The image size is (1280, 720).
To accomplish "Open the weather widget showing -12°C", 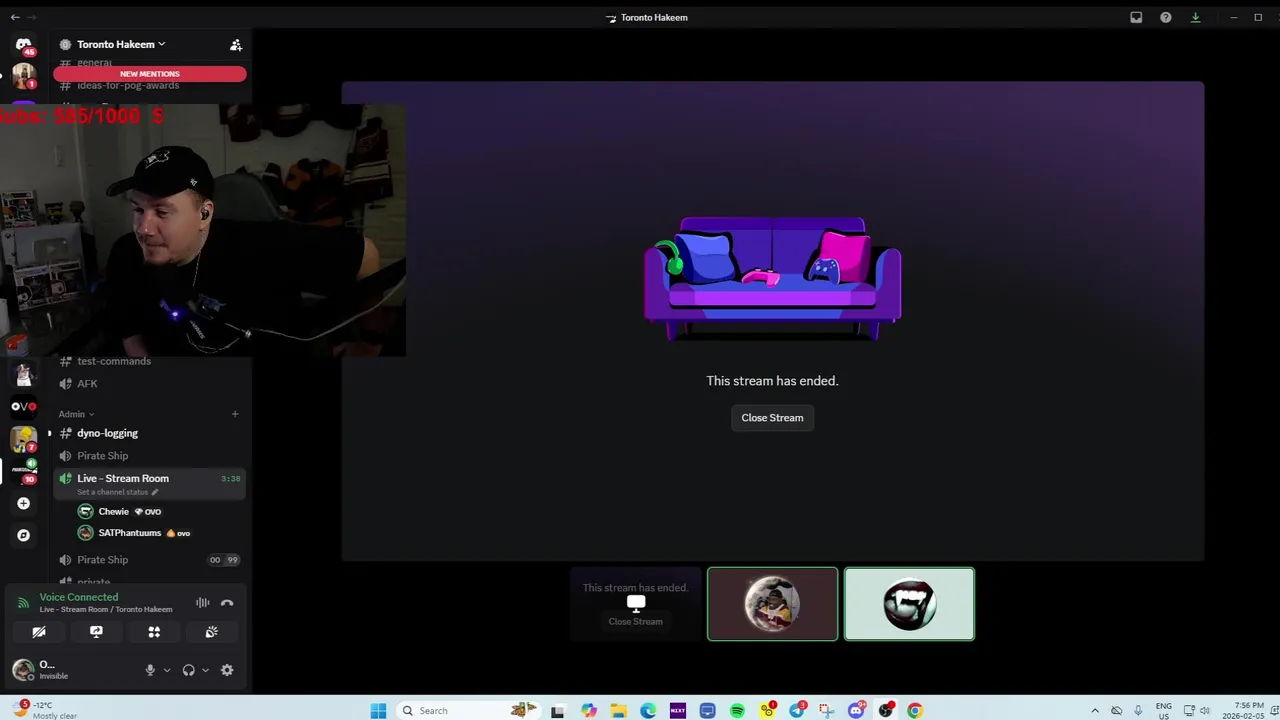I will tap(46, 710).
